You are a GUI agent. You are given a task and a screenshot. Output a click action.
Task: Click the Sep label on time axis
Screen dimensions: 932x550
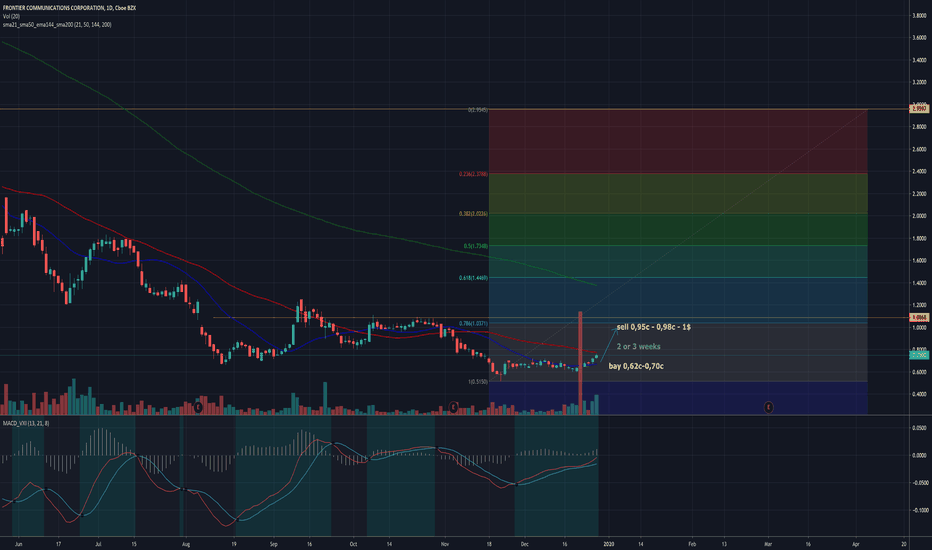(273, 544)
